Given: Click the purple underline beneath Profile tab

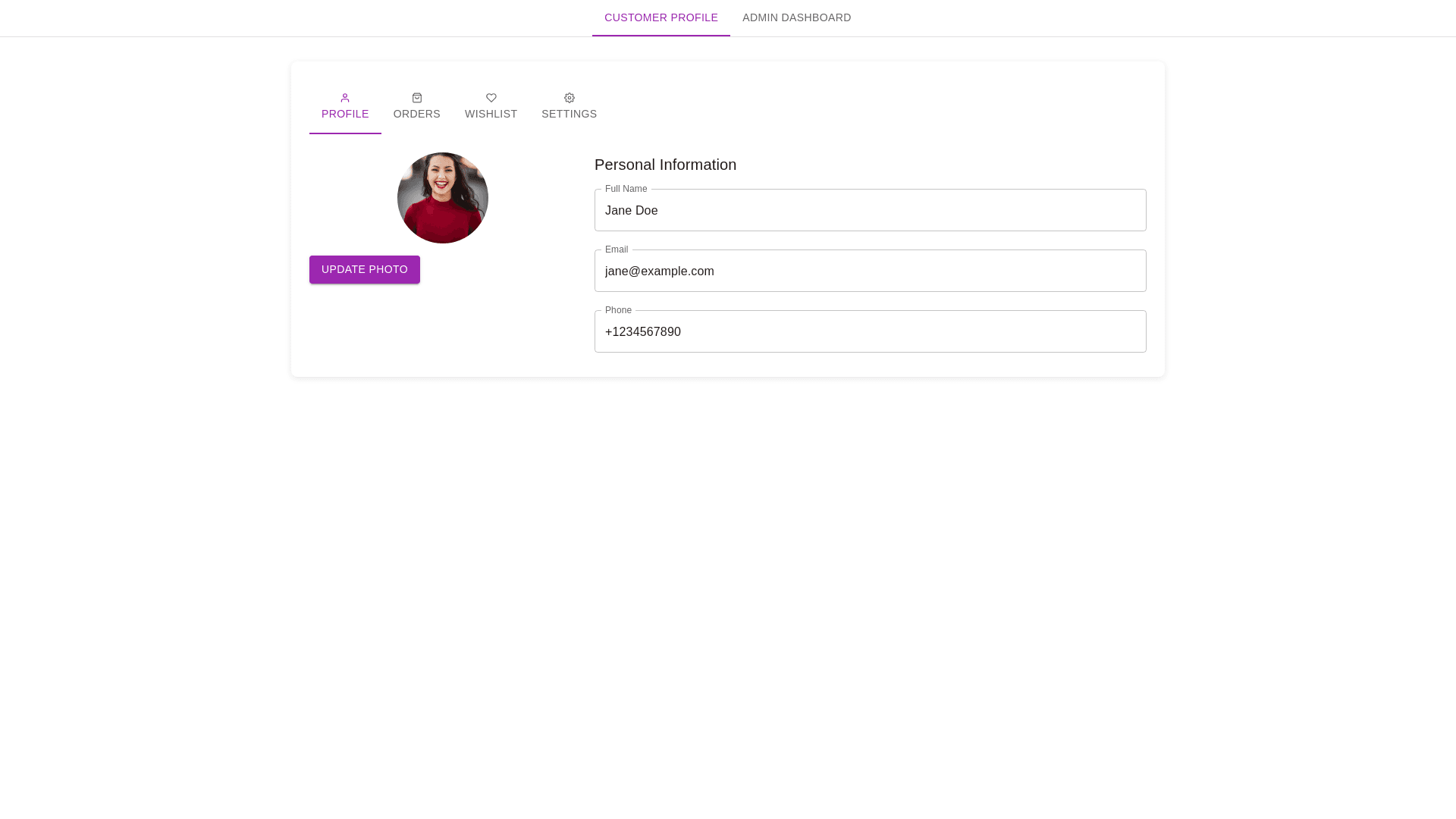Looking at the screenshot, I should click(345, 133).
